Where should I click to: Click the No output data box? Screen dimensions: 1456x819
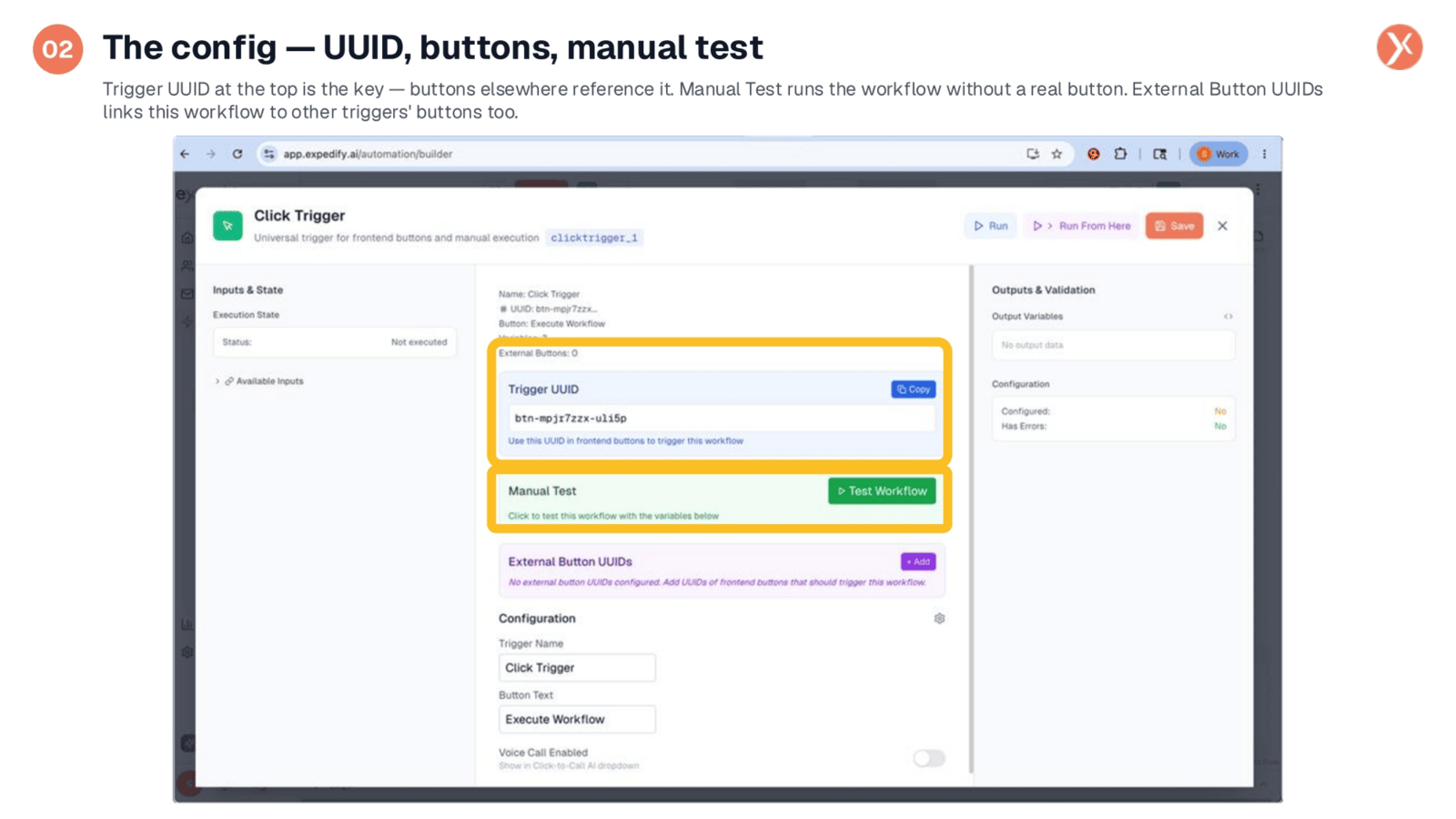point(1113,345)
